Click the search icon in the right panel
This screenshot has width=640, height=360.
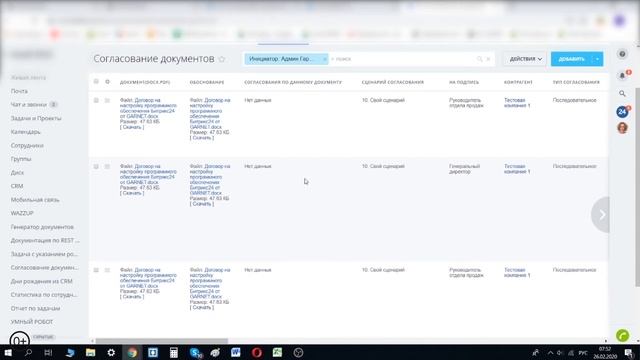point(622,93)
